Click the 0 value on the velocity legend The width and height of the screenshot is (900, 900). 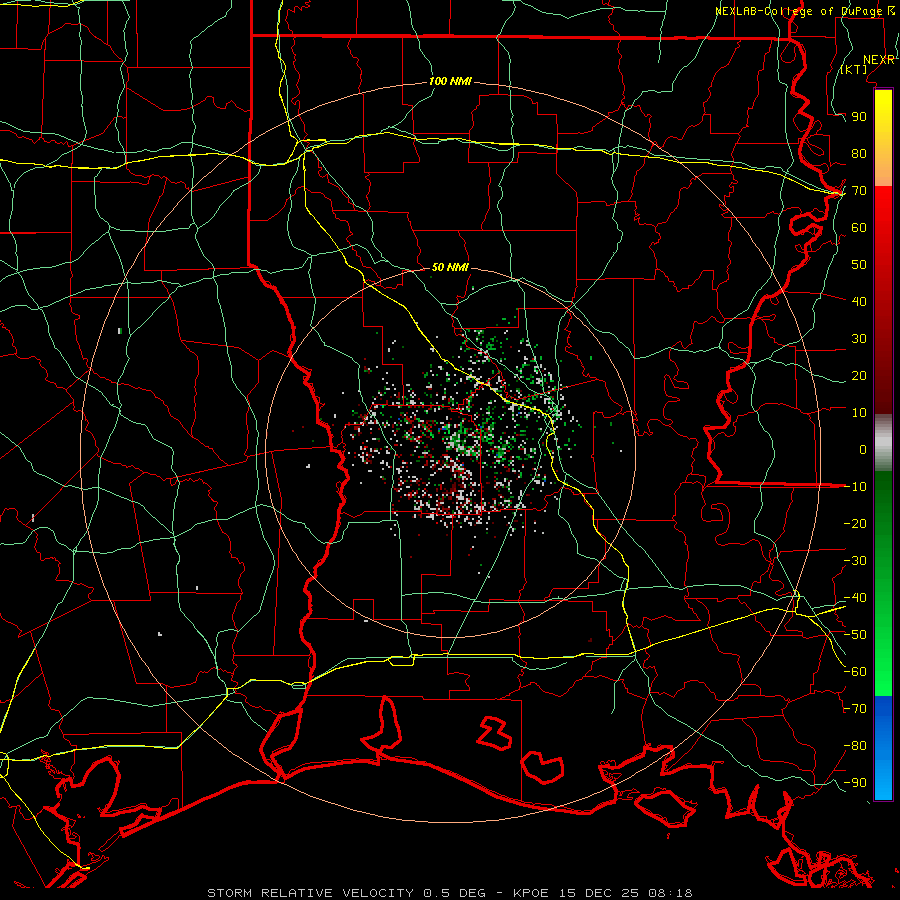(863, 449)
